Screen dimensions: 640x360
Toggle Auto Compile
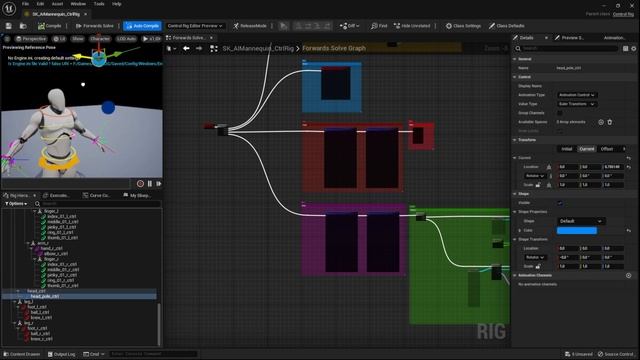click(142, 26)
